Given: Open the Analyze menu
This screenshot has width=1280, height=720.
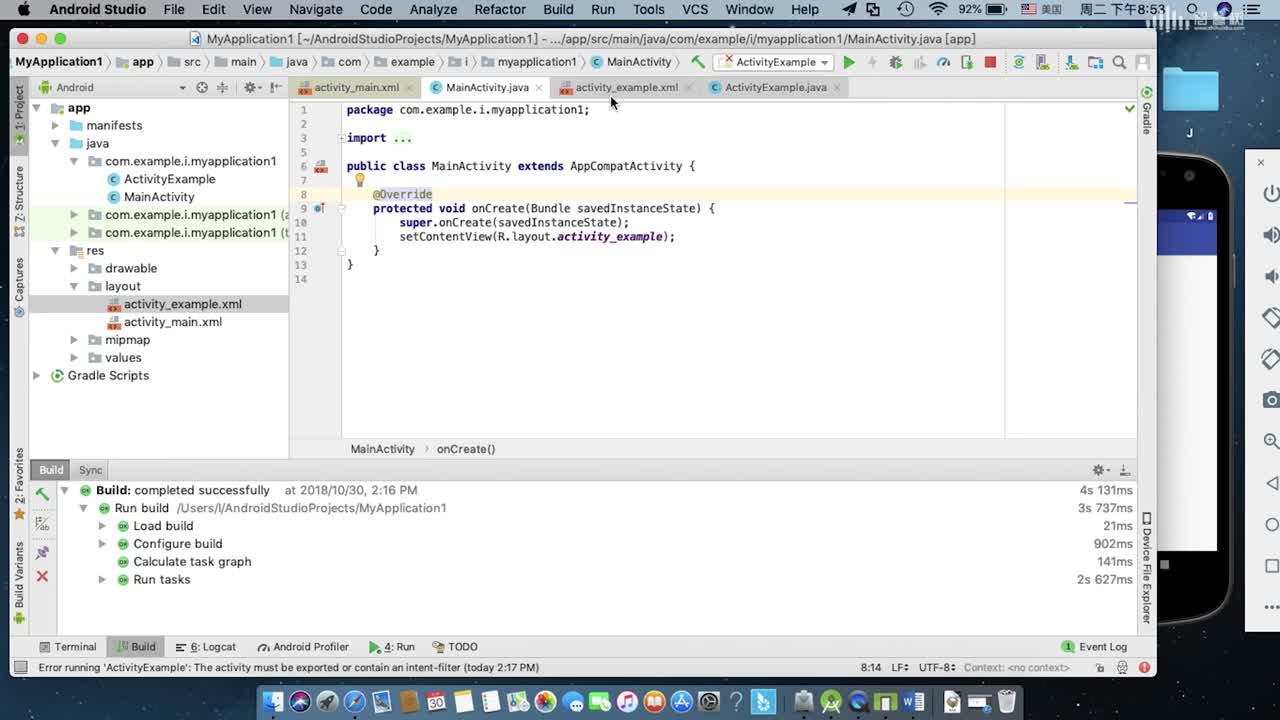Looking at the screenshot, I should point(433,9).
